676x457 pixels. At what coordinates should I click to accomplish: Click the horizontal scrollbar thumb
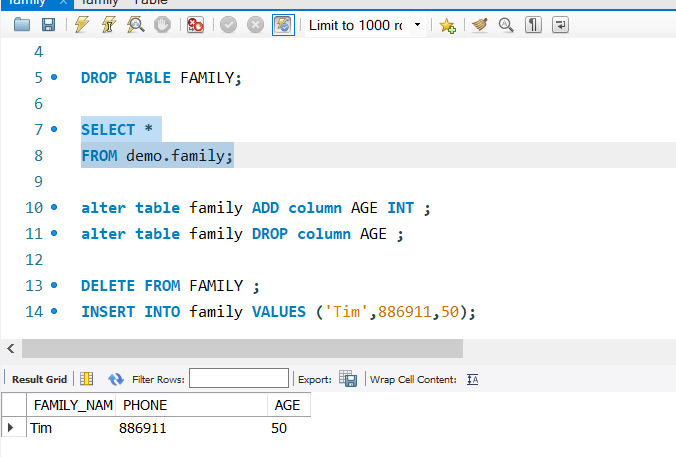click(242, 348)
